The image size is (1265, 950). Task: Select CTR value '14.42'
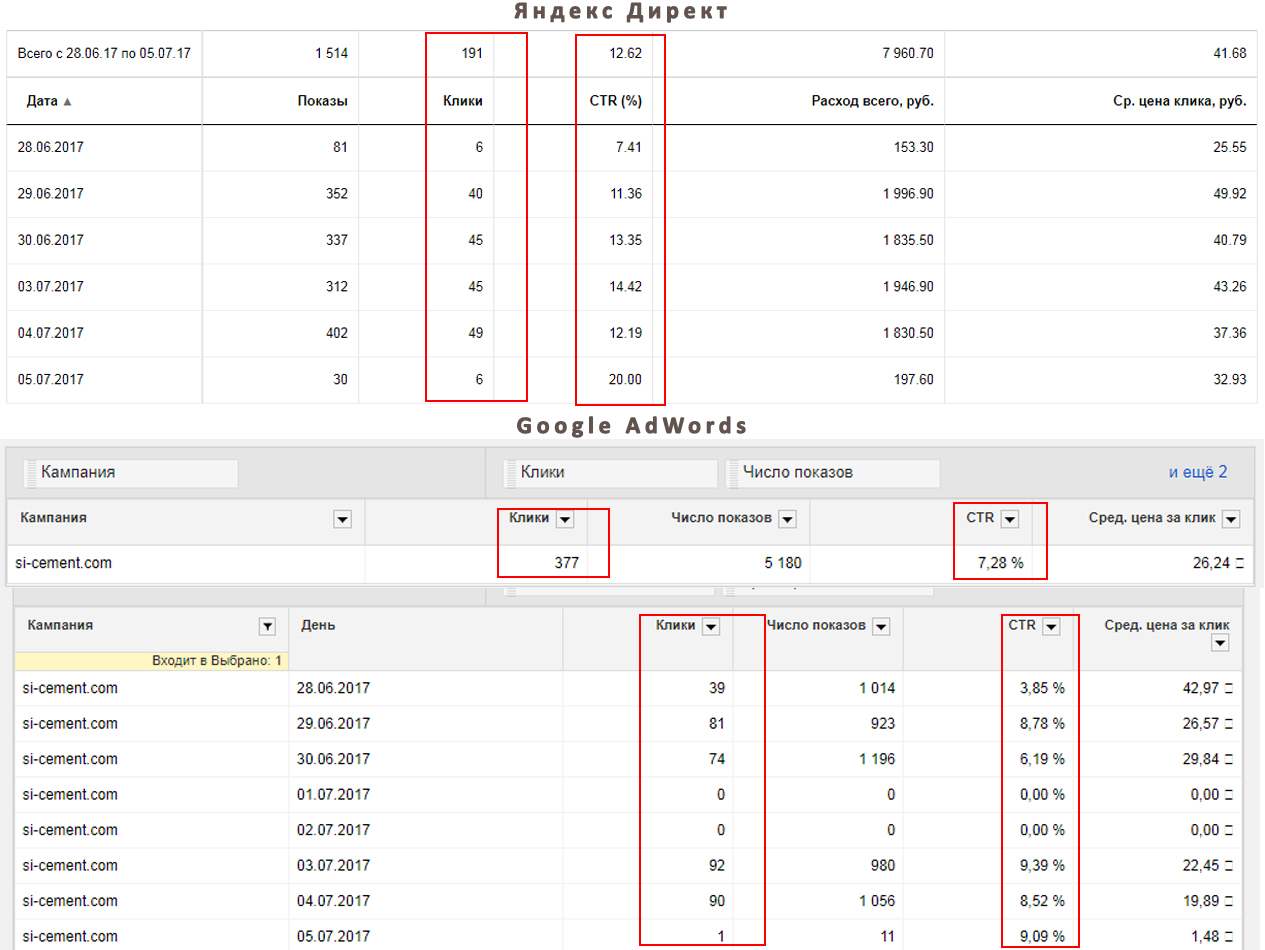point(627,287)
